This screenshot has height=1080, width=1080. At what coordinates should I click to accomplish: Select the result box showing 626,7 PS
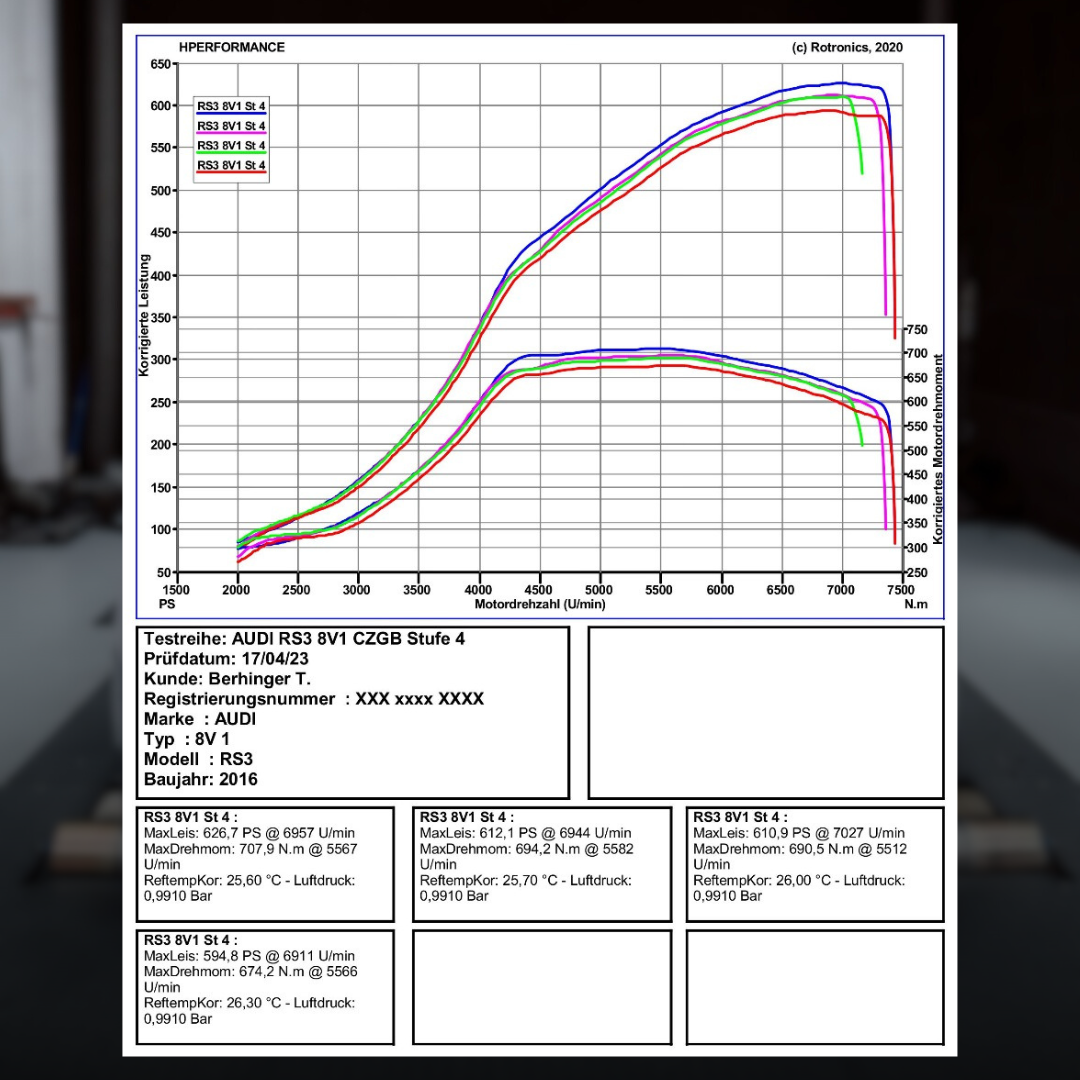coord(265,864)
